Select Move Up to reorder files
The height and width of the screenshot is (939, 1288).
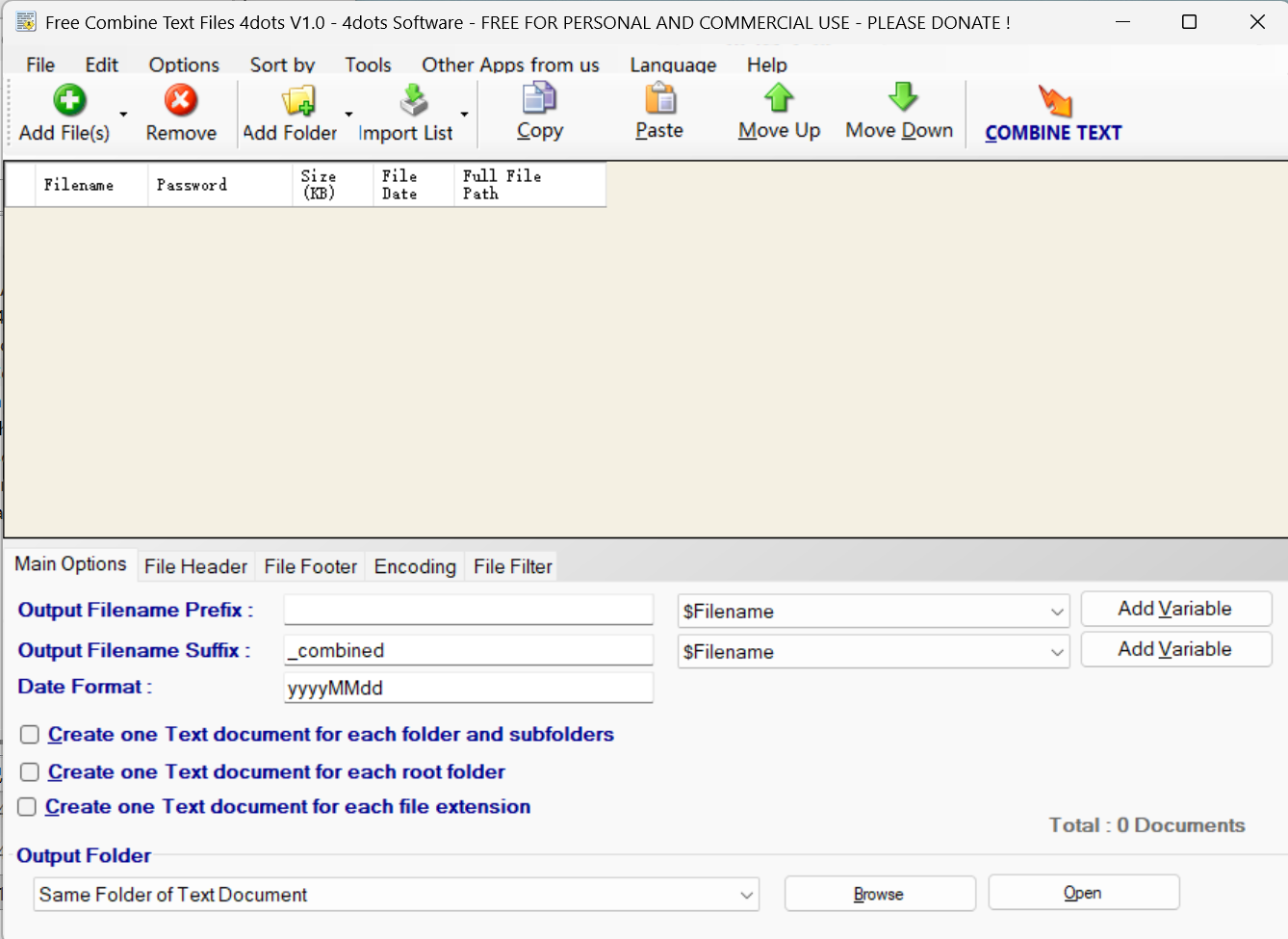coord(778,103)
